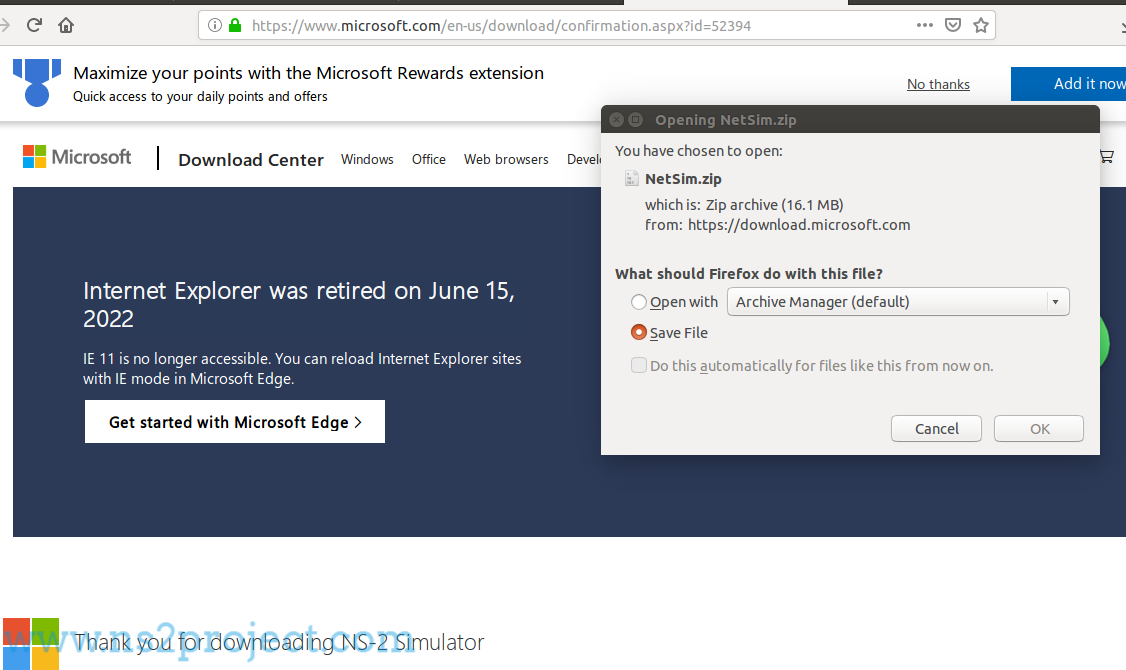Click the 'Opening NetSim.zip' dialog title bar

850,119
